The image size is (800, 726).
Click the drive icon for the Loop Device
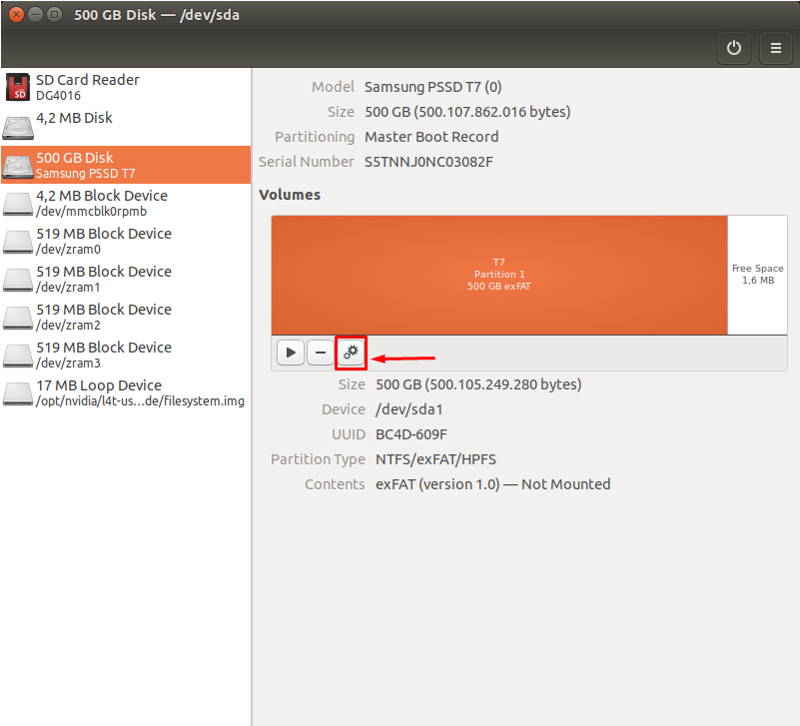click(x=18, y=394)
